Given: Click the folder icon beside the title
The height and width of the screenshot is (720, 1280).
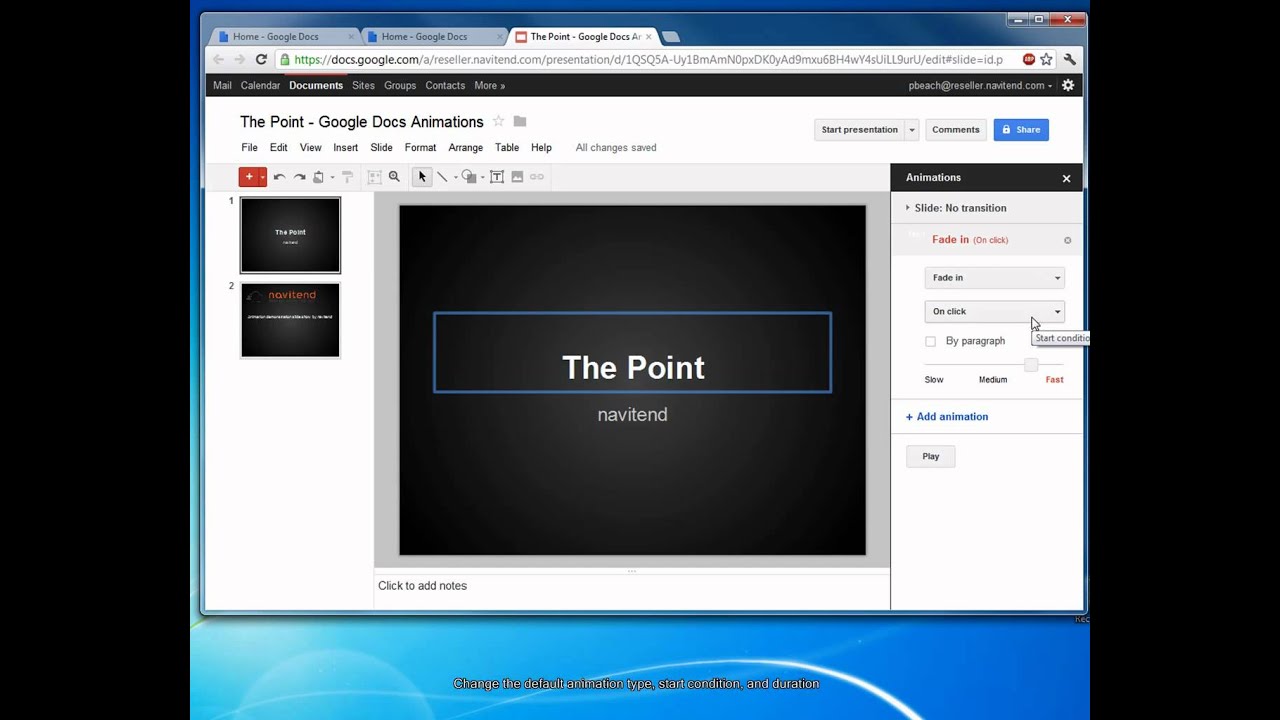Looking at the screenshot, I should 520,121.
